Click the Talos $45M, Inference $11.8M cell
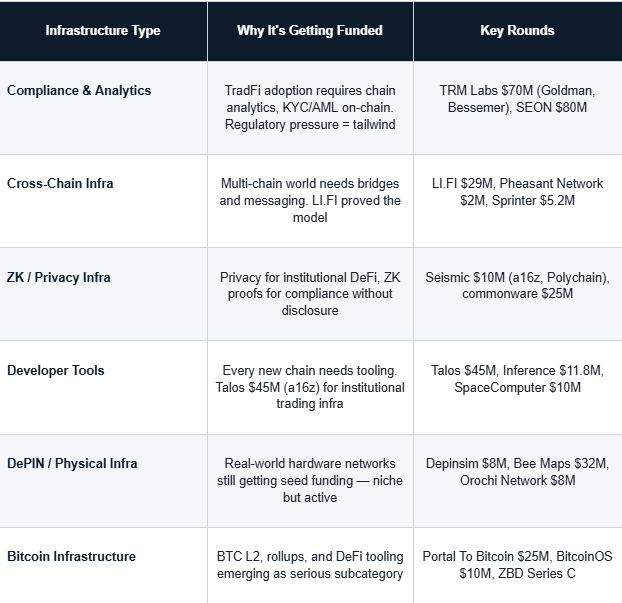Screen dimensions: 622x603 517,378
